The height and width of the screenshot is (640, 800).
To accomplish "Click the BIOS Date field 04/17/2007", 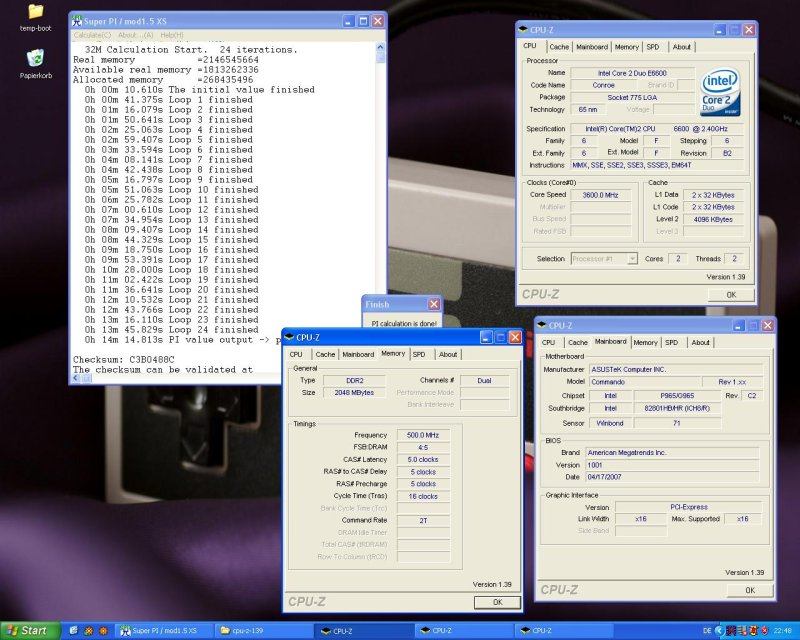I will 672,477.
